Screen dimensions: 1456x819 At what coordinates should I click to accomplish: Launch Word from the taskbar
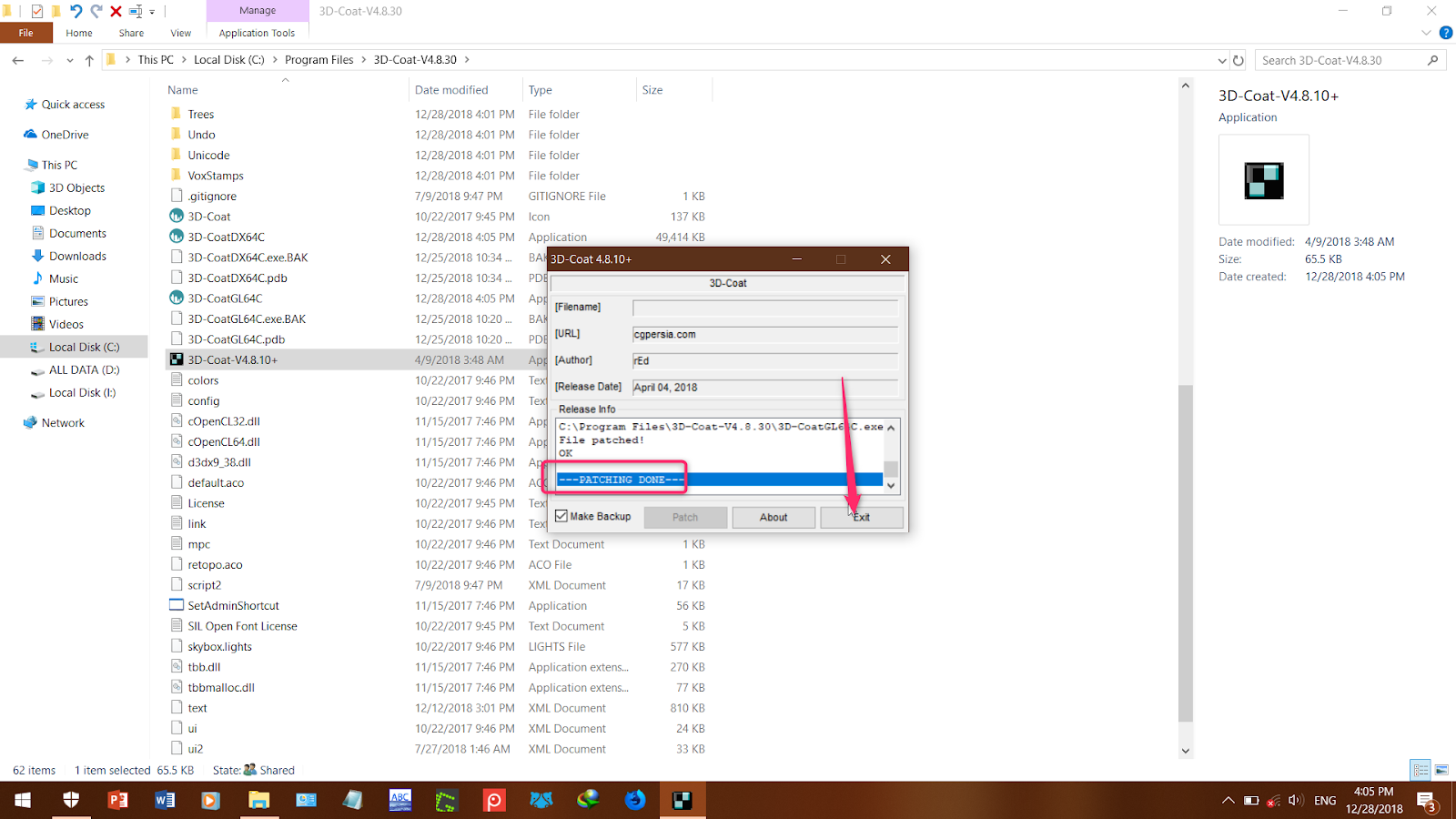(165, 800)
